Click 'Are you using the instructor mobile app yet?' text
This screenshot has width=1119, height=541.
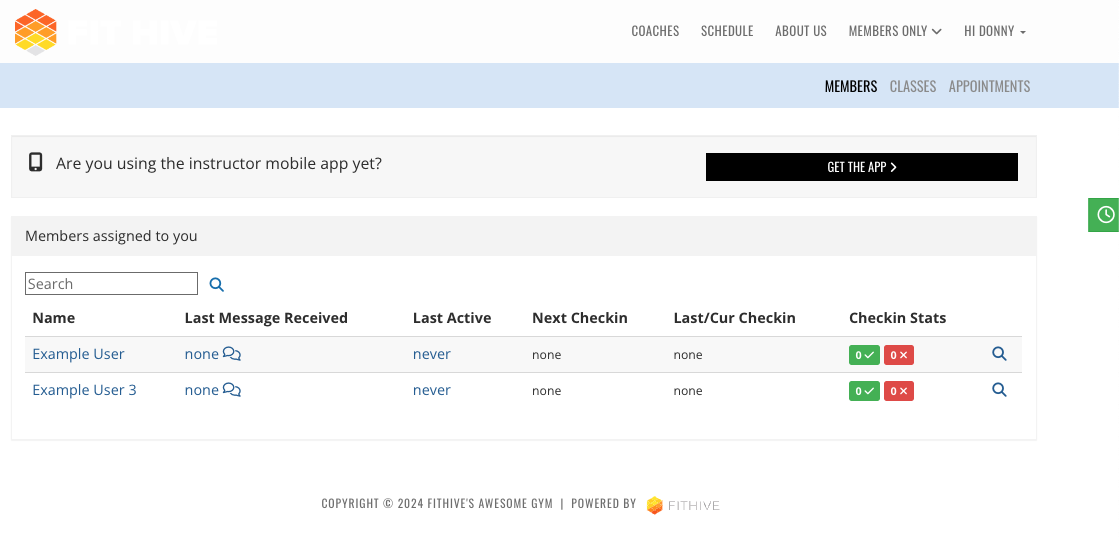click(219, 163)
